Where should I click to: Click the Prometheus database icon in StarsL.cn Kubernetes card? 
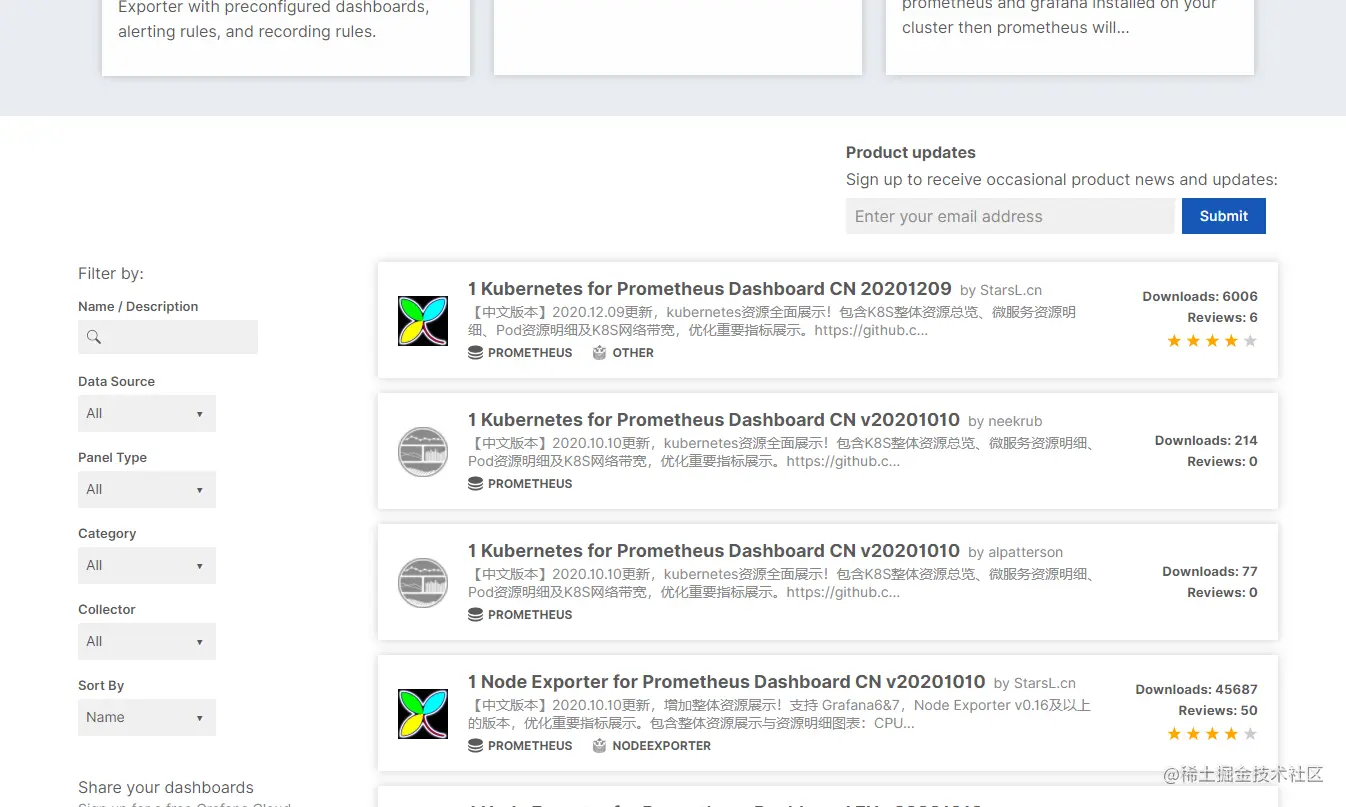[x=476, y=353]
